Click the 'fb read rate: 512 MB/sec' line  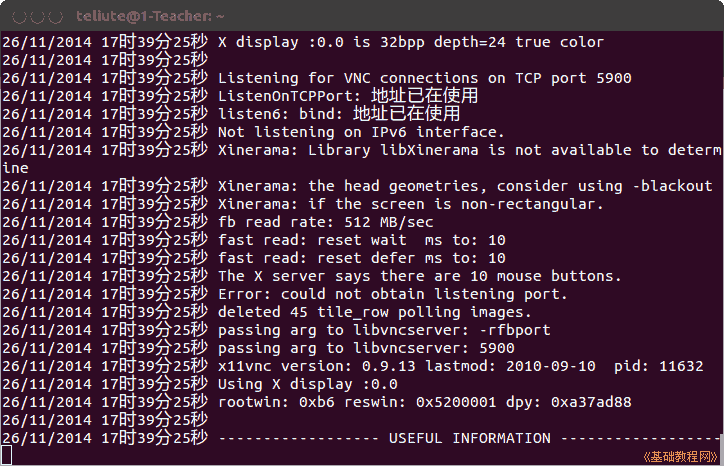click(x=218, y=222)
